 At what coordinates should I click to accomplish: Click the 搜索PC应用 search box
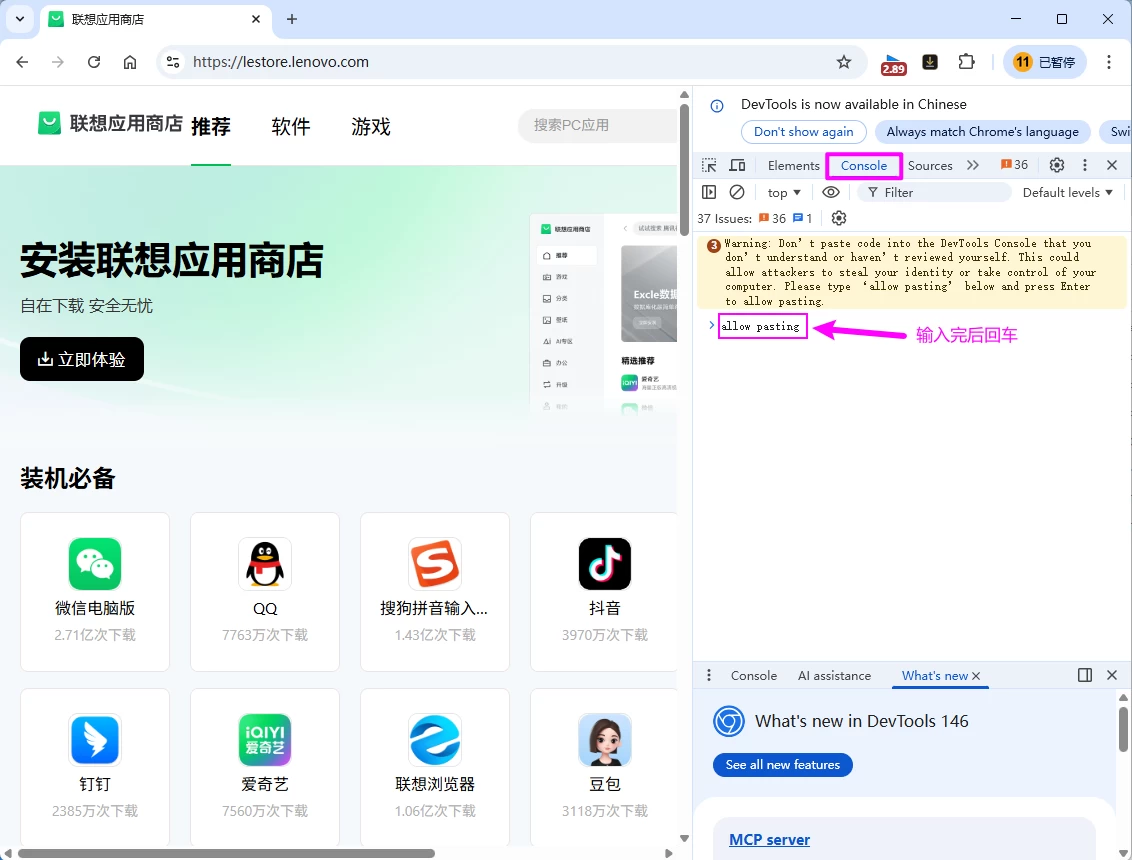tap(598, 125)
